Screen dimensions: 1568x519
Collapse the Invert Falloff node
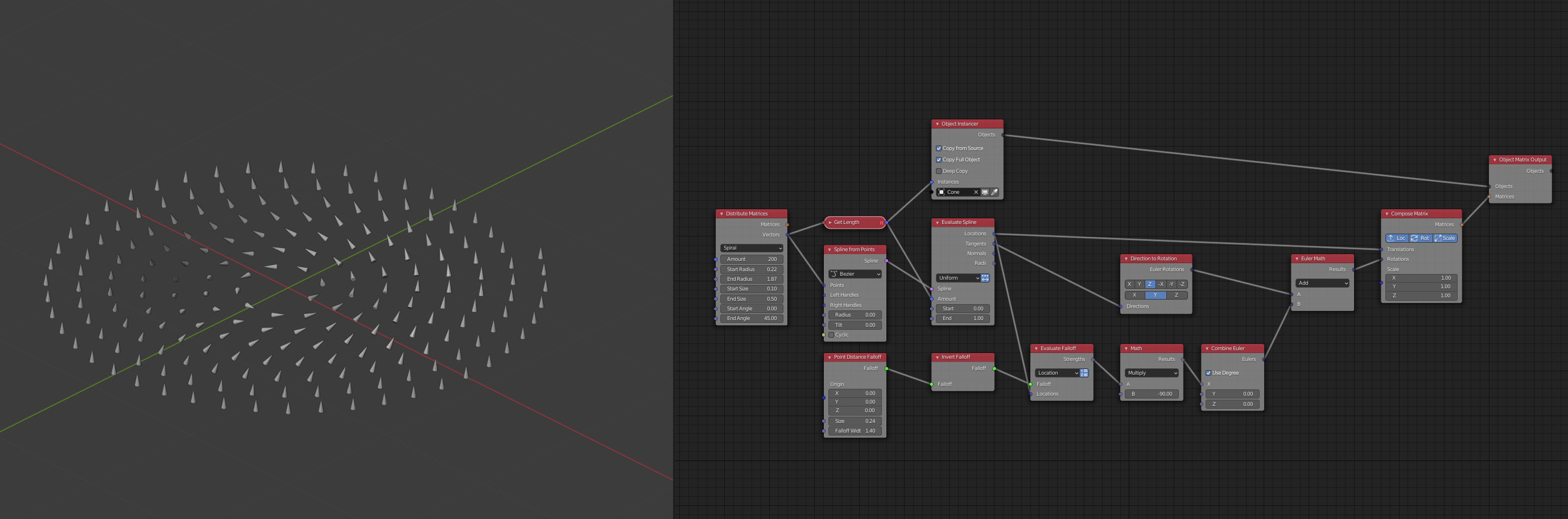[937, 358]
